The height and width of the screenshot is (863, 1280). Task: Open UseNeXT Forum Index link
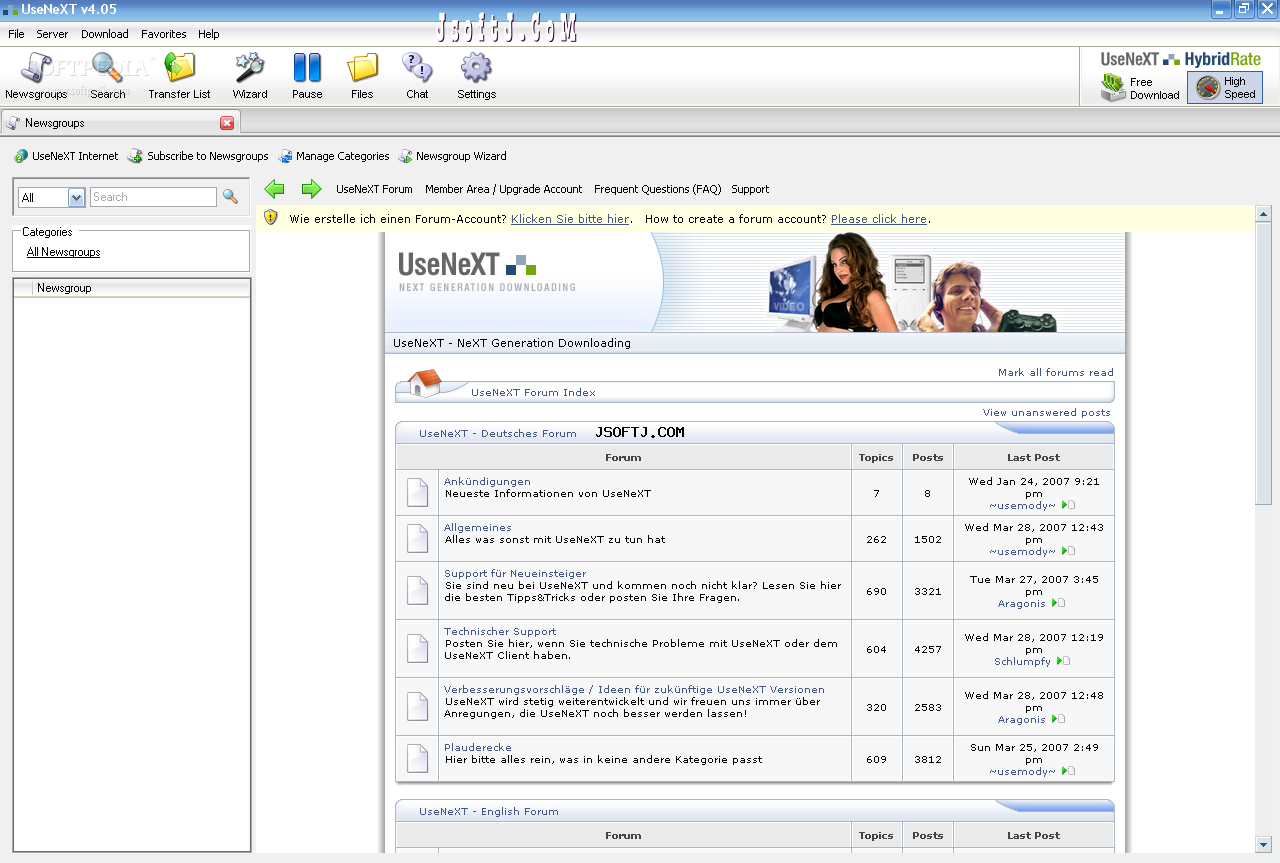(x=533, y=392)
